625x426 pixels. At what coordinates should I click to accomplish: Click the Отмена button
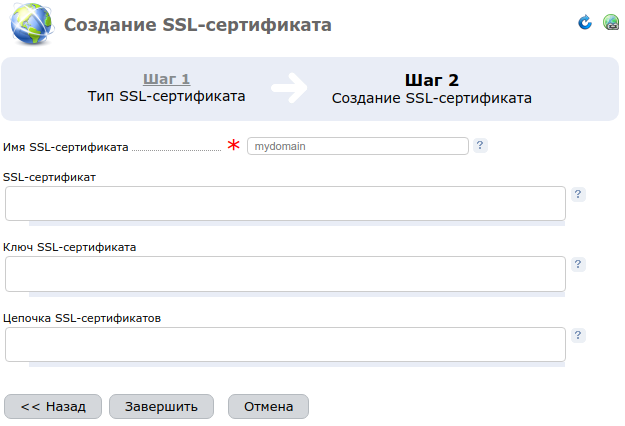(268, 406)
